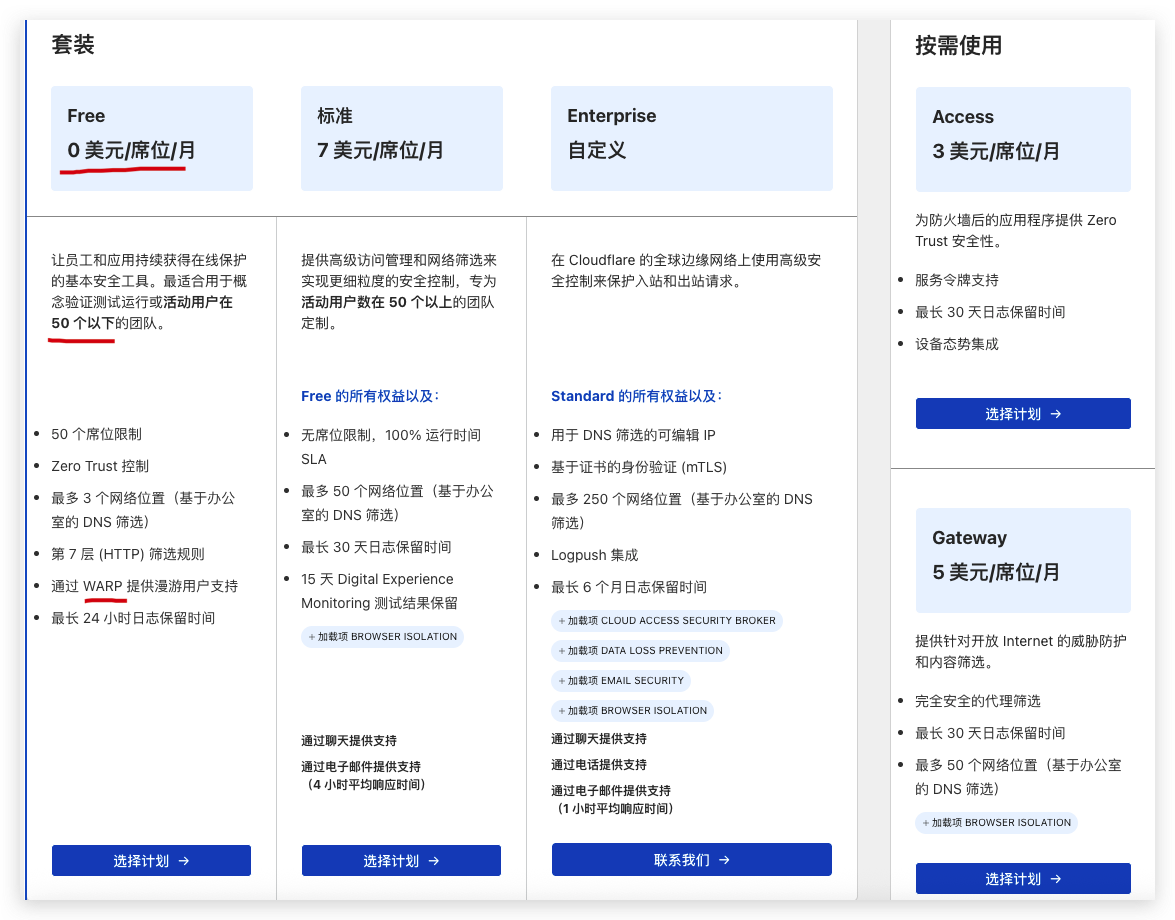Select the Gateway plan header card
The image size is (1175, 920).
pyautogui.click(x=1023, y=560)
